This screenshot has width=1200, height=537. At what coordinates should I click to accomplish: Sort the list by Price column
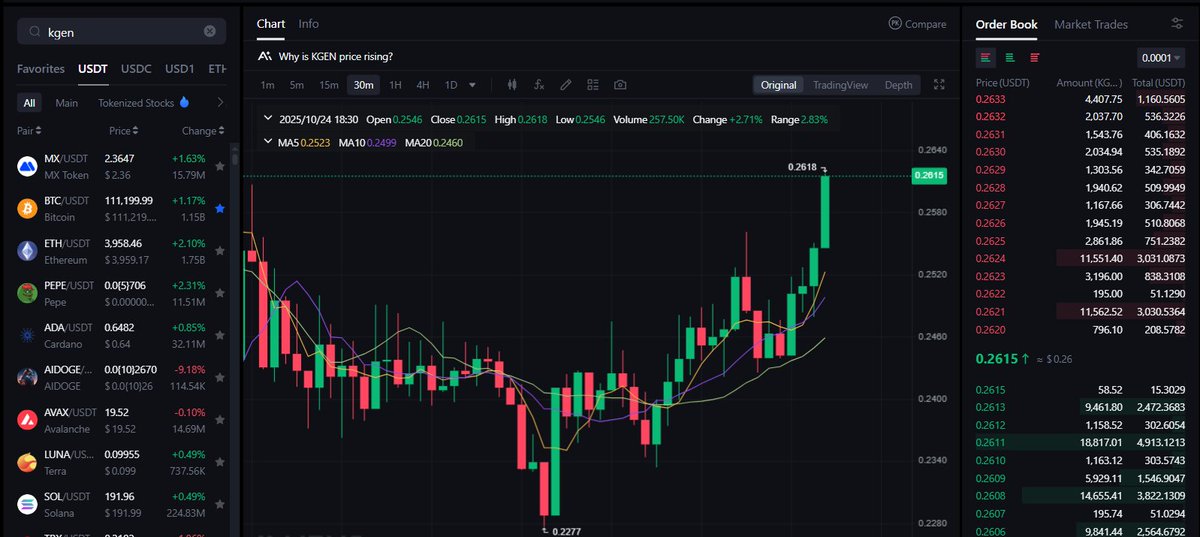[x=123, y=131]
